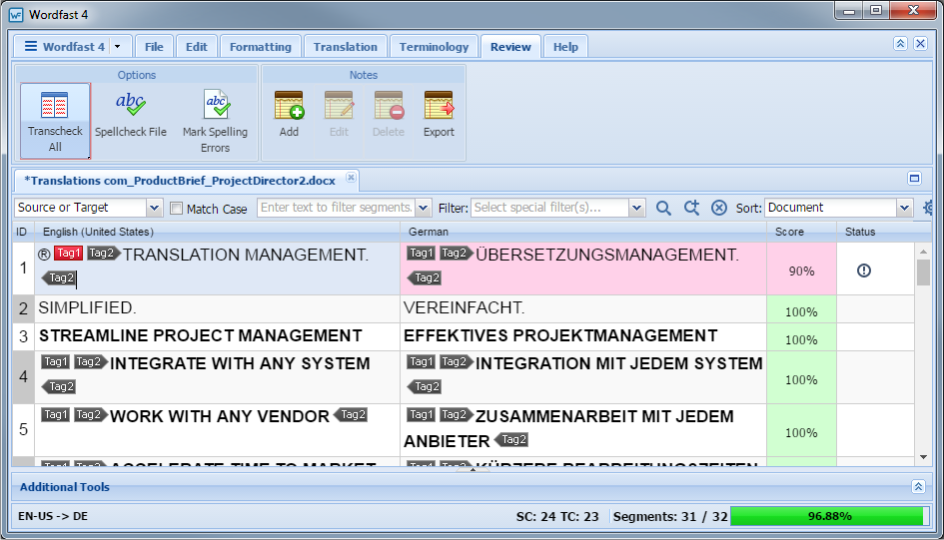Close the ribbon with the X icon

pos(921,43)
